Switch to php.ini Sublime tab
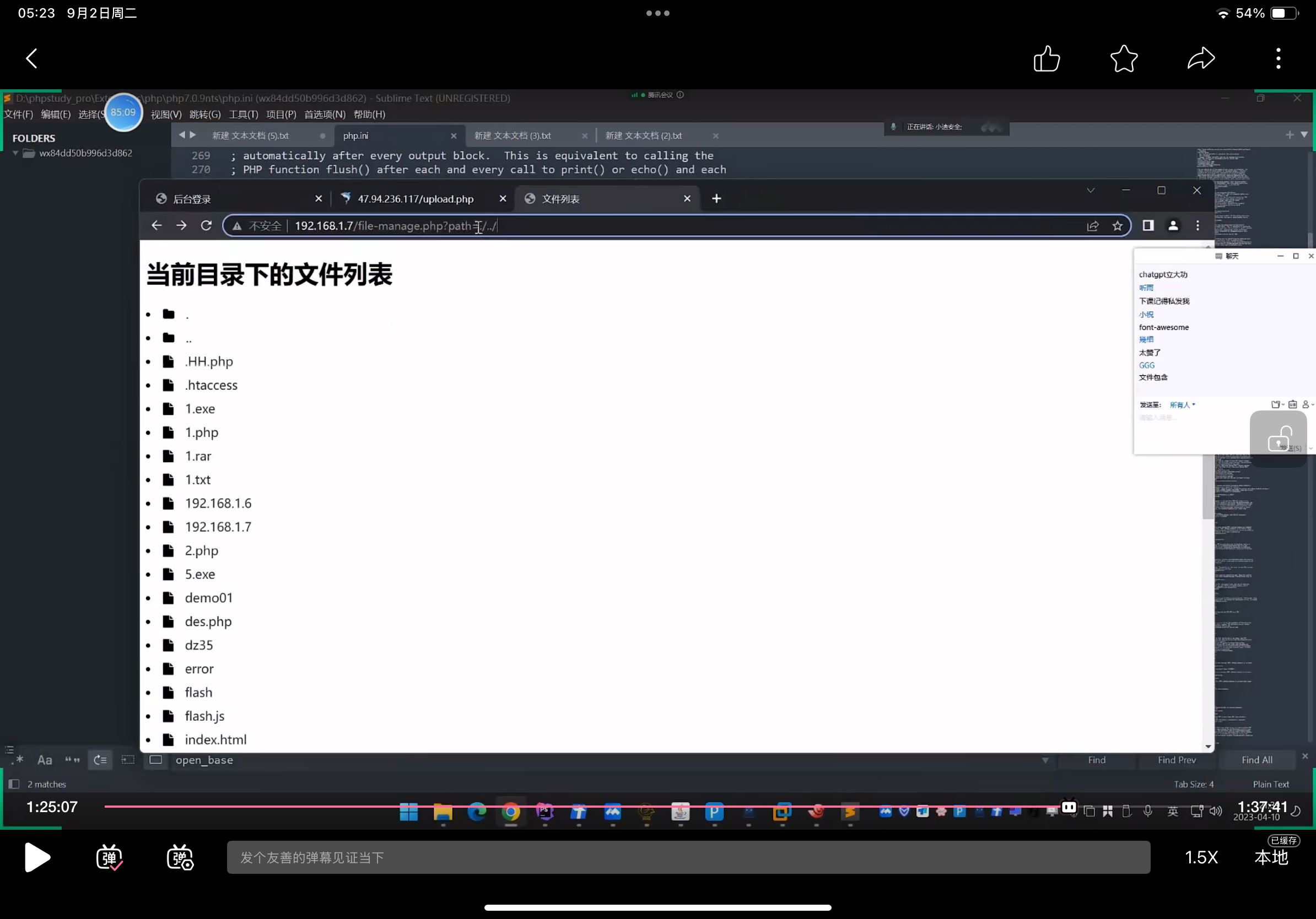Image resolution: width=1316 pixels, height=919 pixels. click(355, 136)
